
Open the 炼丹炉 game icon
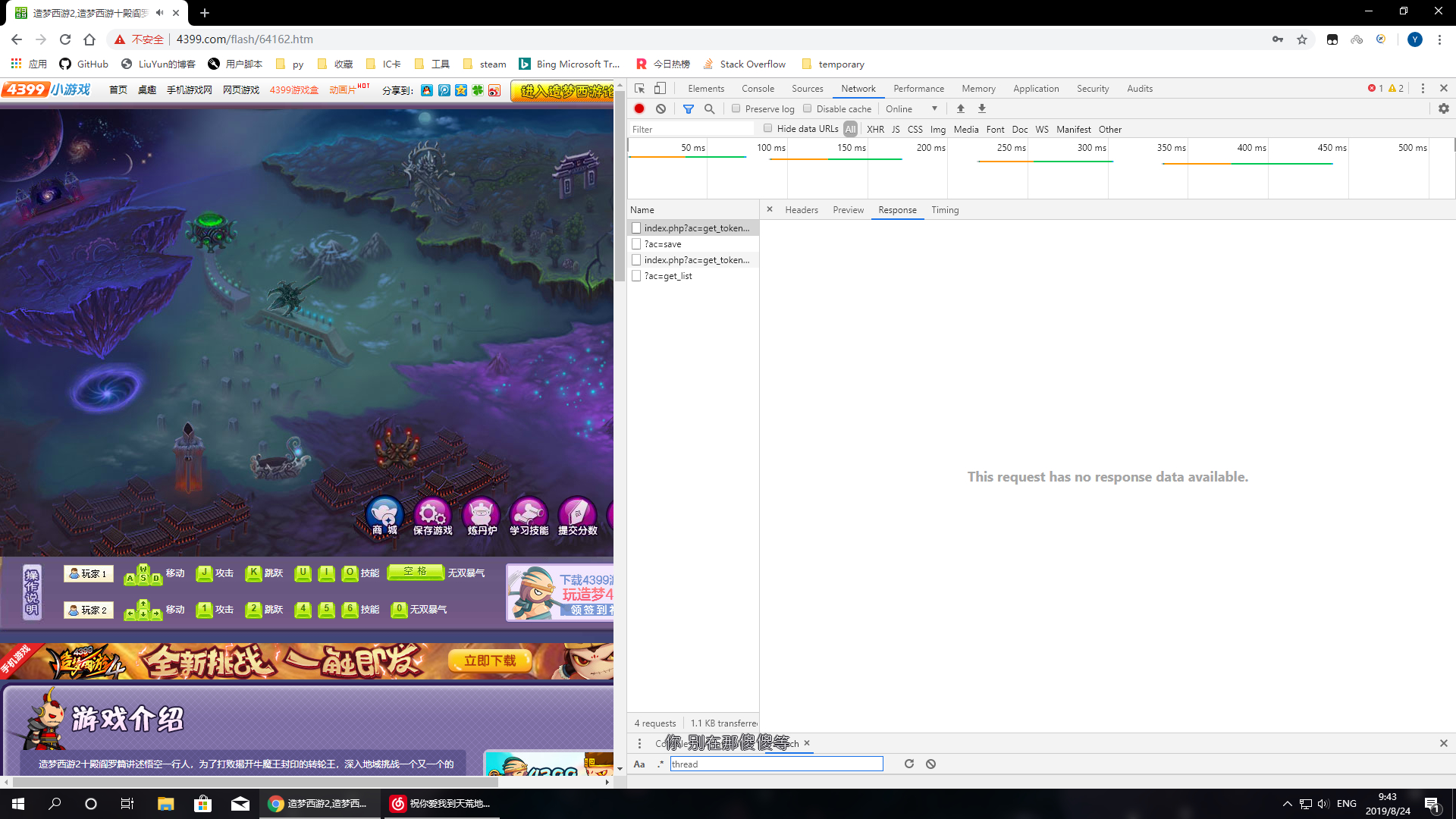pos(482,516)
